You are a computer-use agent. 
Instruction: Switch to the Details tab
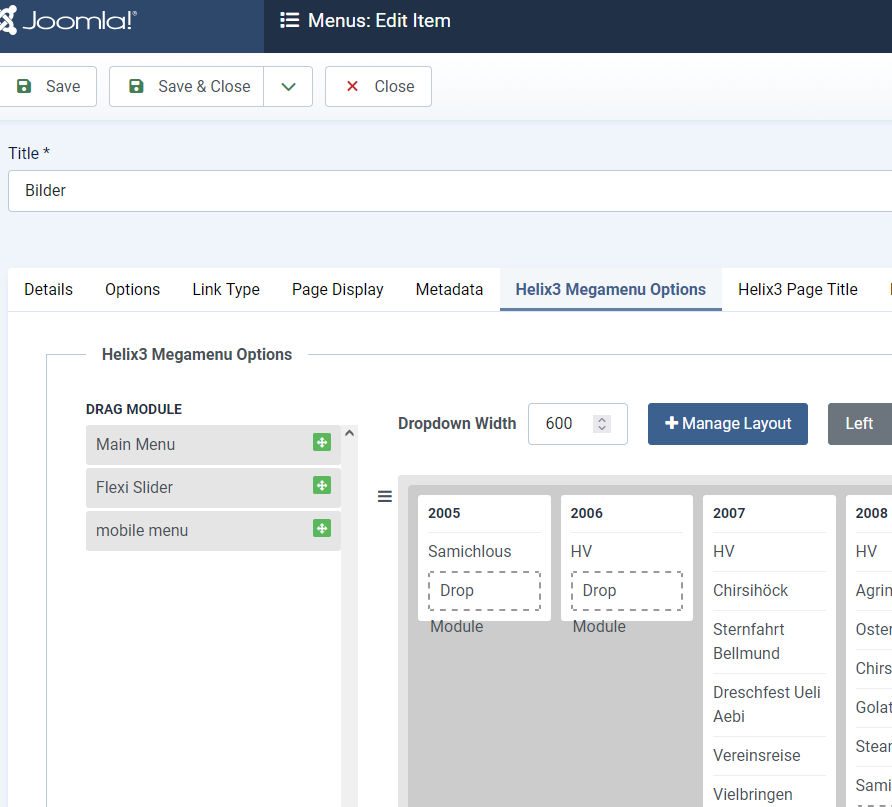click(48, 290)
